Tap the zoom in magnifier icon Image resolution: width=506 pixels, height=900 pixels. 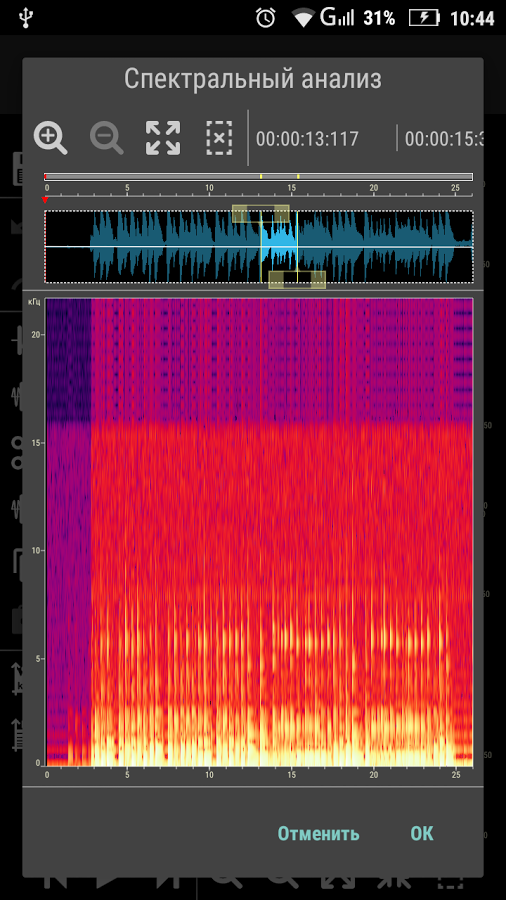tap(50, 138)
